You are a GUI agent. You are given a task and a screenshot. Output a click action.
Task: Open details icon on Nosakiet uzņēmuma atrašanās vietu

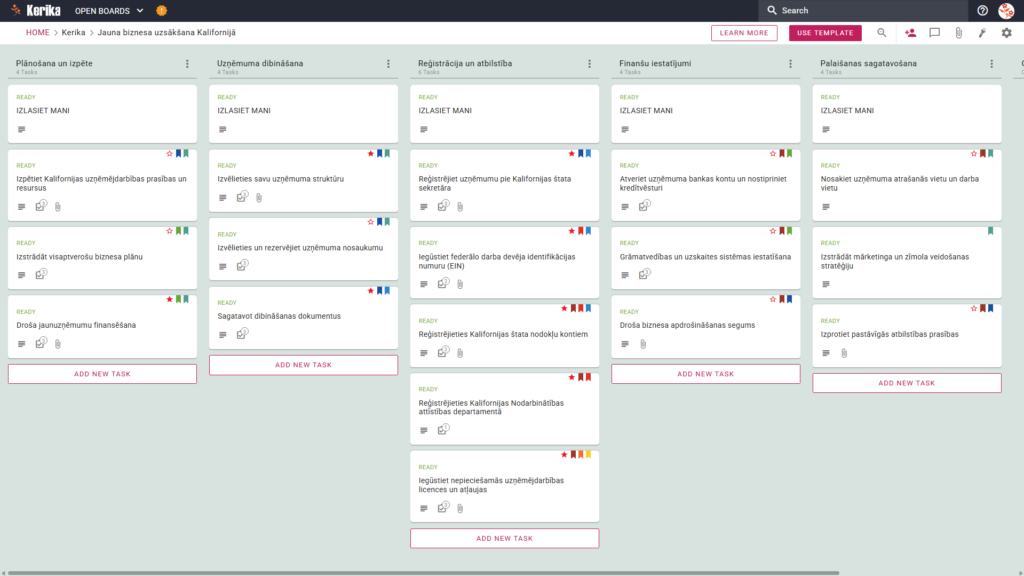[x=826, y=207]
